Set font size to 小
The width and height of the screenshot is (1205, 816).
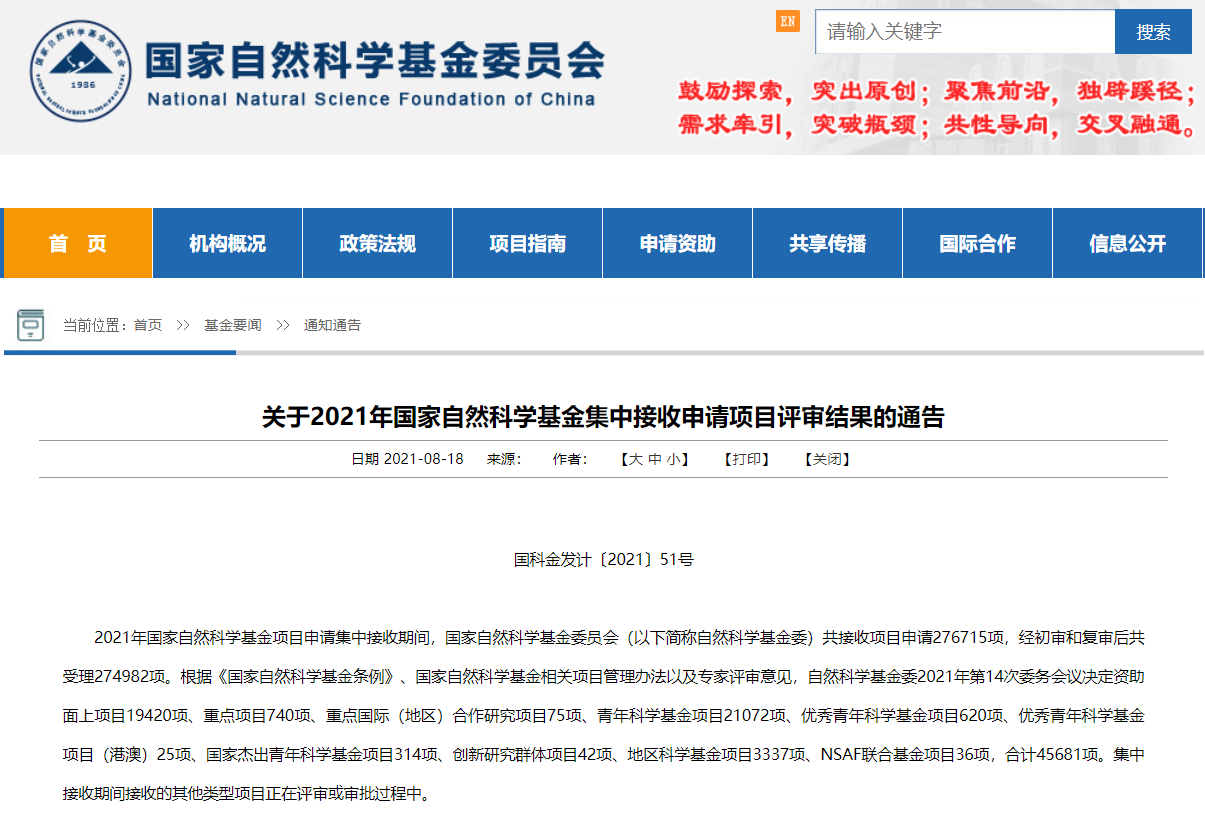tap(673, 460)
